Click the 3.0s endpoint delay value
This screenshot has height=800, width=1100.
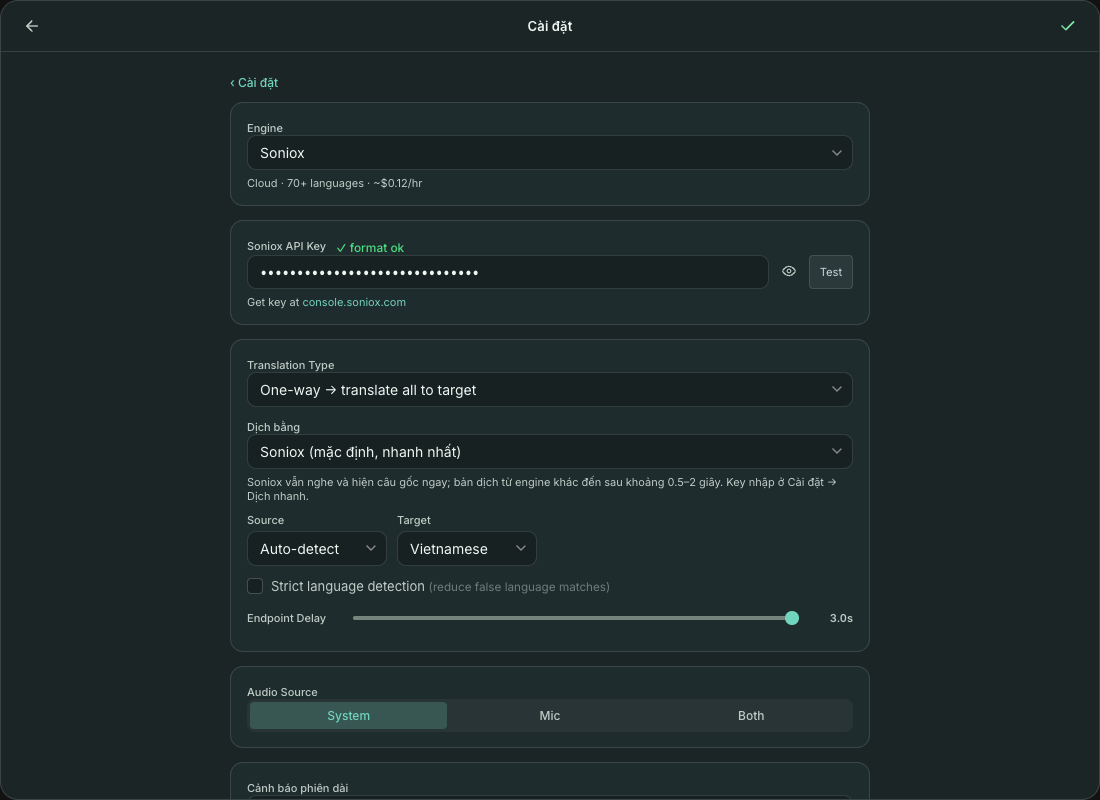click(x=841, y=618)
